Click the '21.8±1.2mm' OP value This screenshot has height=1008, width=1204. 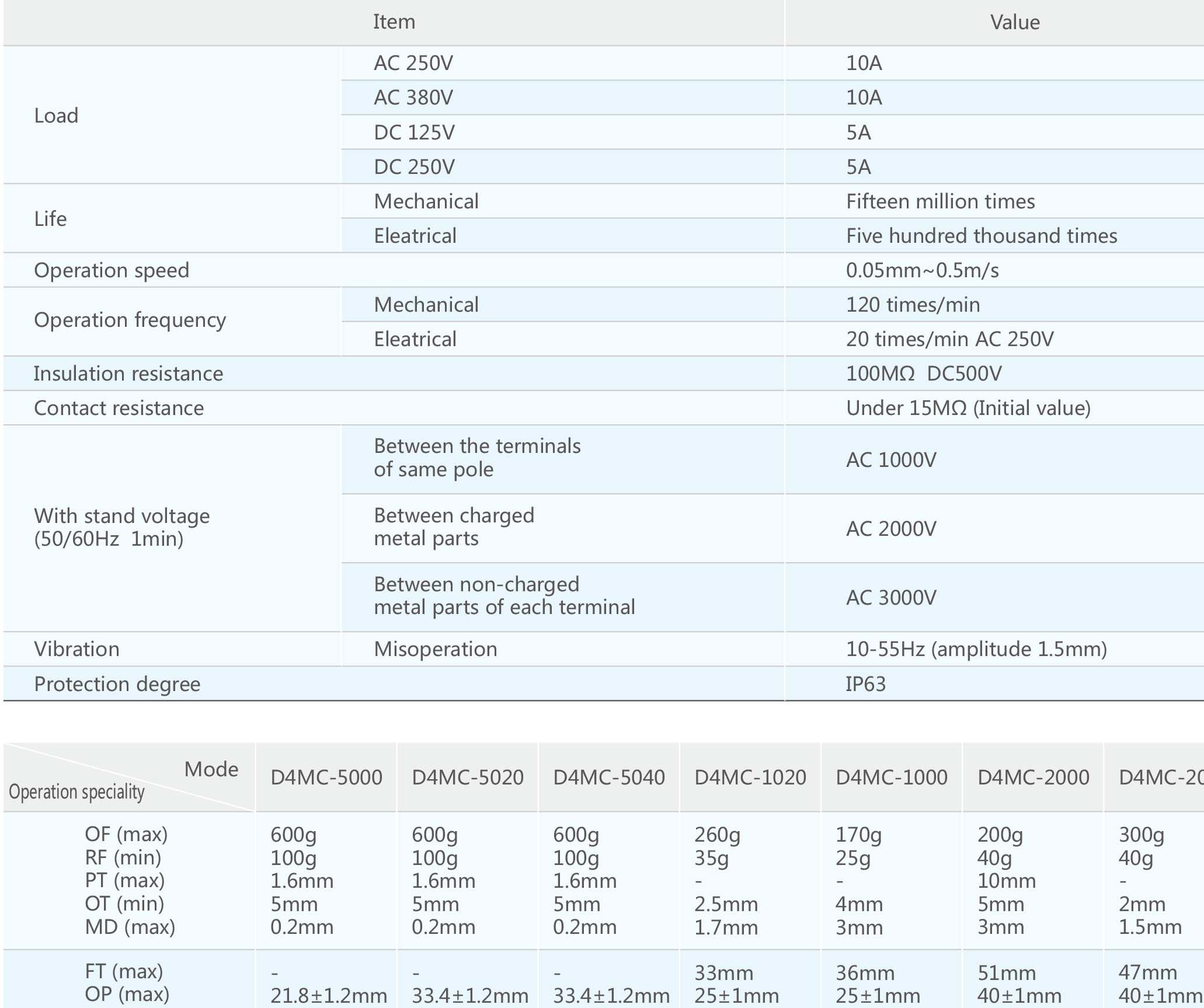point(329,996)
